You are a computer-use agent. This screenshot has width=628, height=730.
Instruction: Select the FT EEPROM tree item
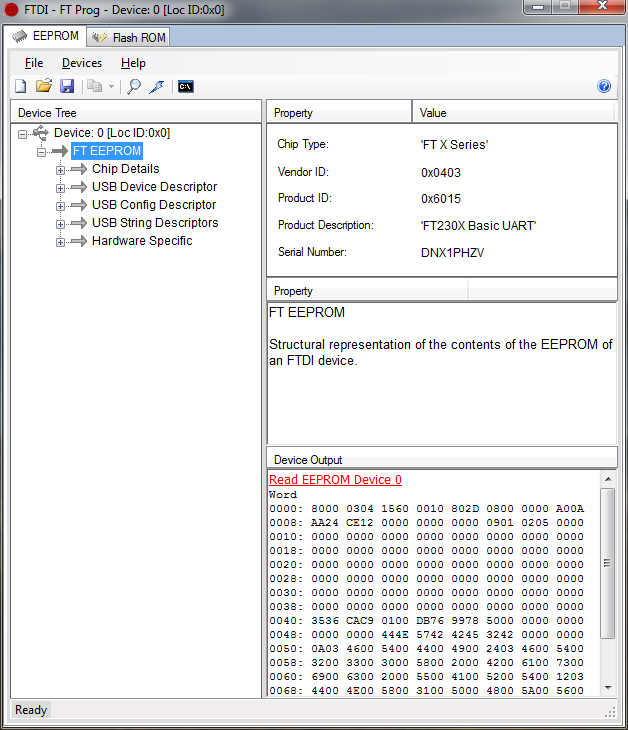(x=107, y=151)
